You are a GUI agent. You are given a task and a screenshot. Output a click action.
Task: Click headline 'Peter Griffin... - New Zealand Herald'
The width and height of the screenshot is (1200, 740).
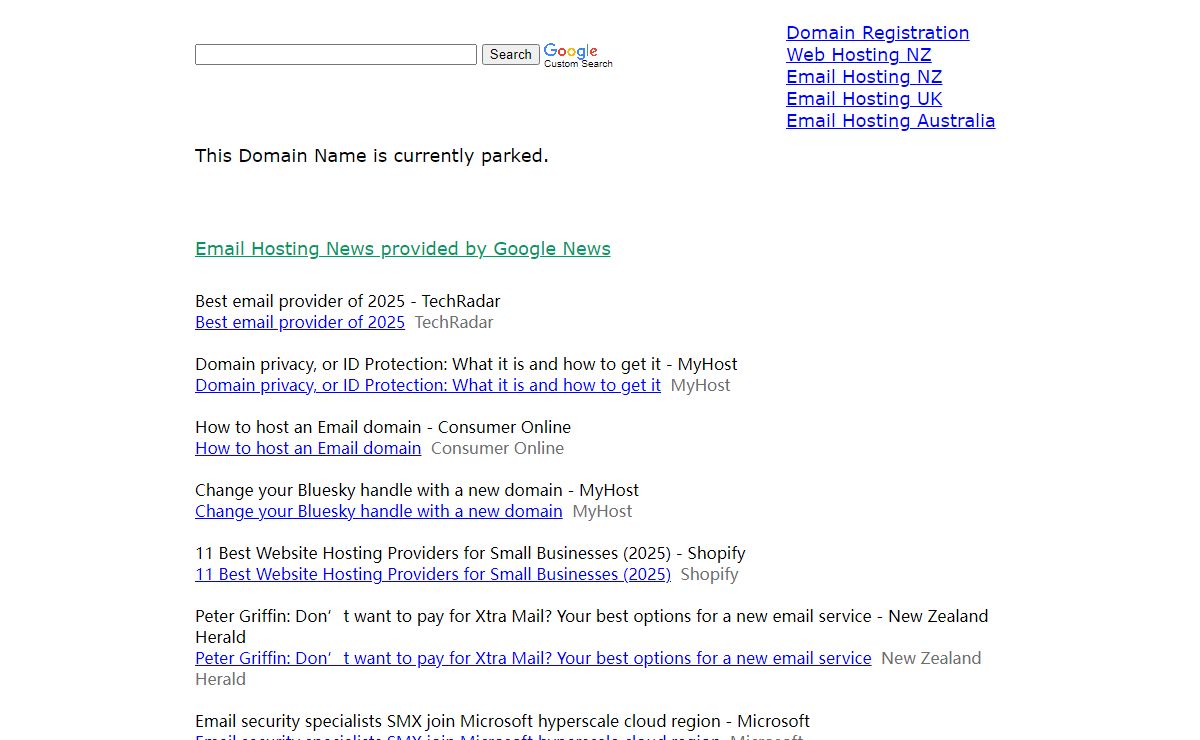(591, 626)
